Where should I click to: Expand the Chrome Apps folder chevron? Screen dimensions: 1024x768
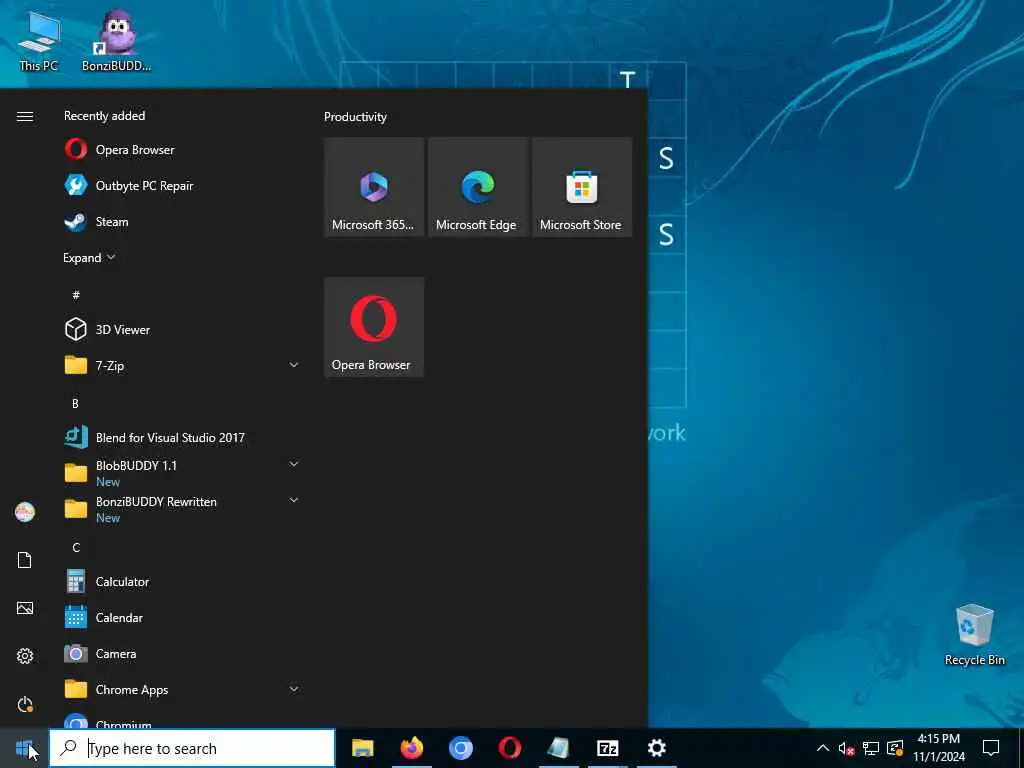pyautogui.click(x=294, y=689)
